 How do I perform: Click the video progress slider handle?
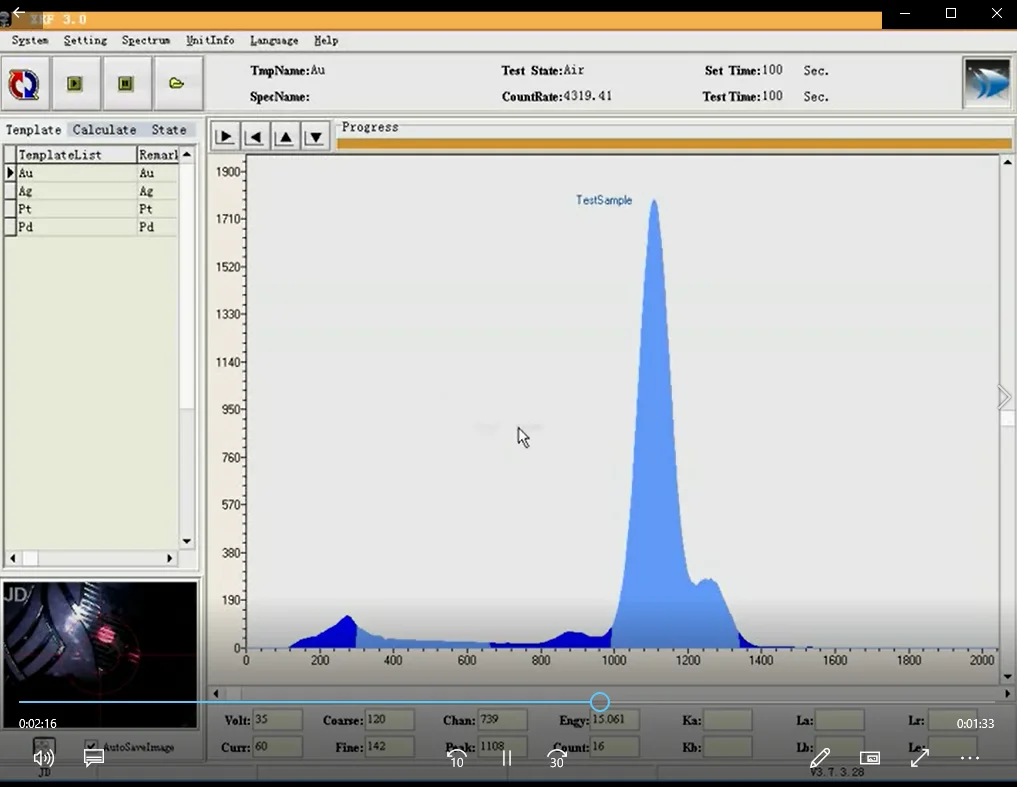(599, 702)
